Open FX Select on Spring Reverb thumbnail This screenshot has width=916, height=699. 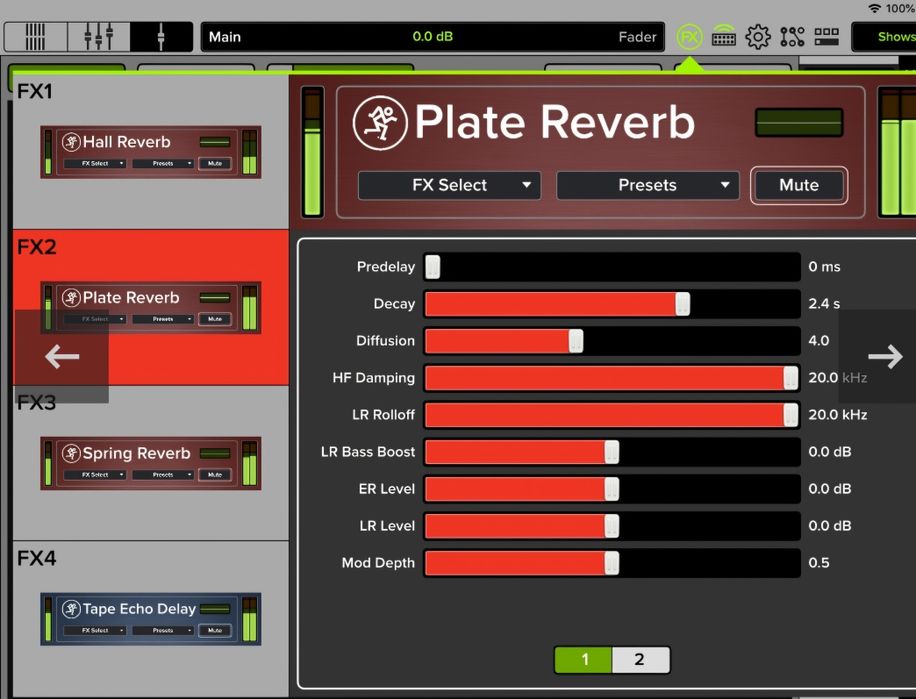tap(95, 475)
